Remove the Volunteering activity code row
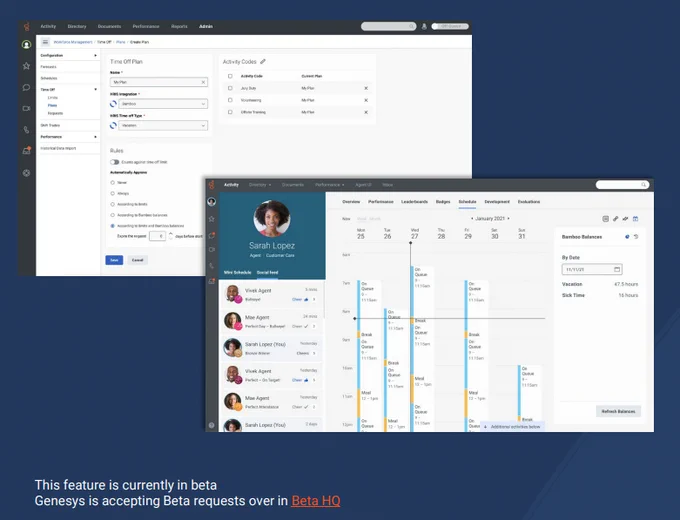The height and width of the screenshot is (520, 680). tap(366, 100)
